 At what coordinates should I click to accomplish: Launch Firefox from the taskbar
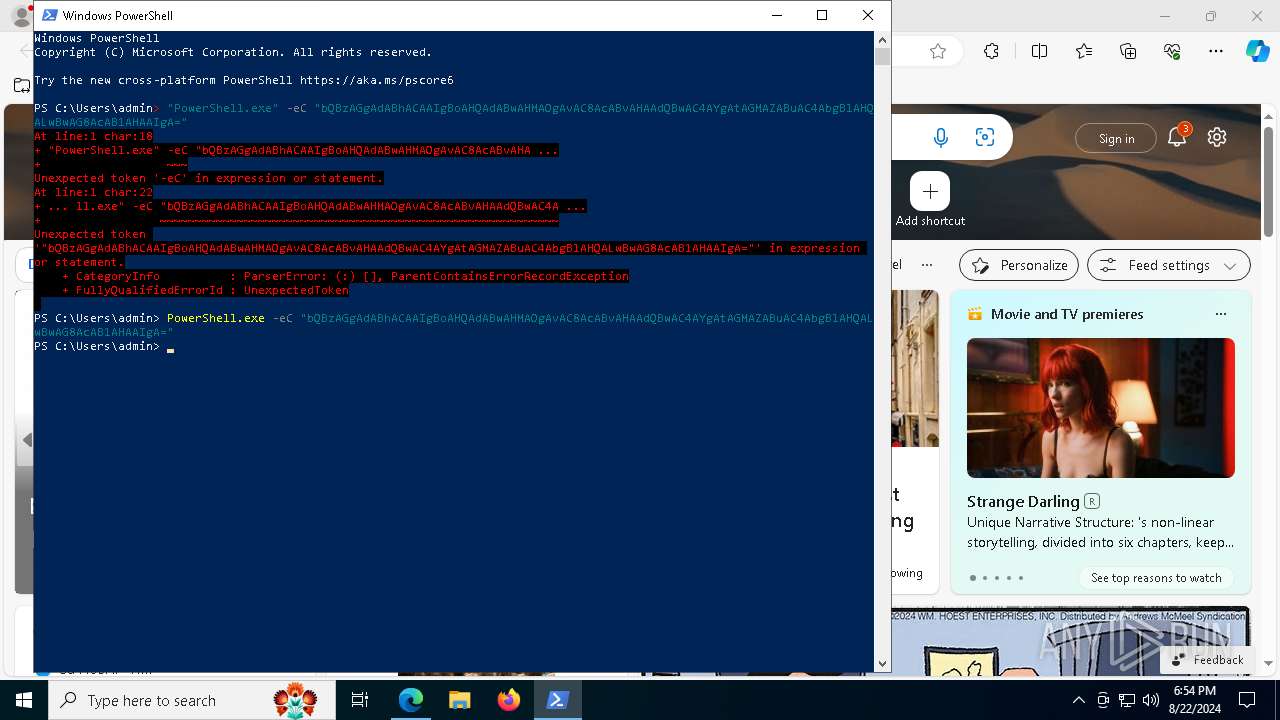click(x=509, y=700)
